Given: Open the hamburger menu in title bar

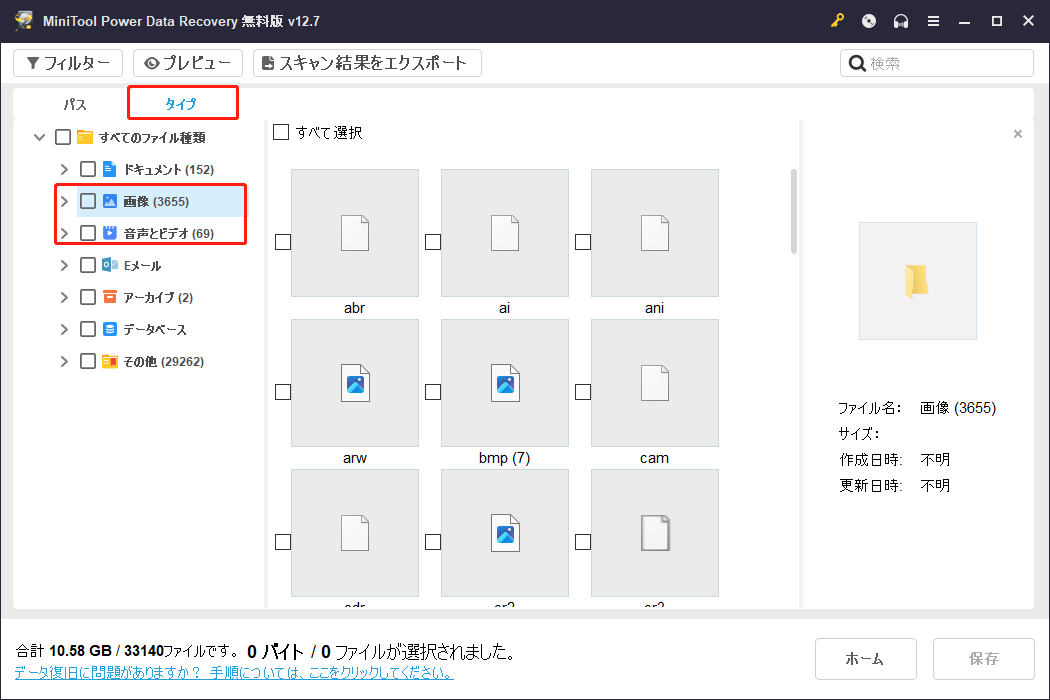Looking at the screenshot, I should pyautogui.click(x=933, y=20).
